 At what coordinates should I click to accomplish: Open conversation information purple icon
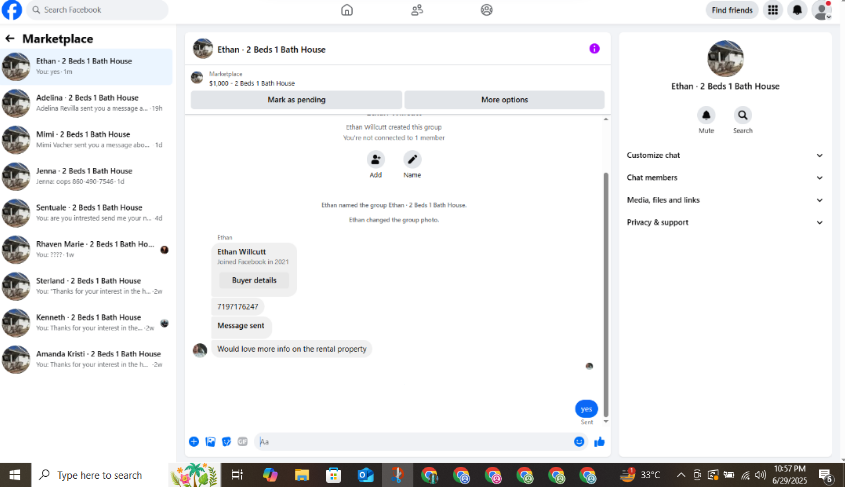(594, 48)
